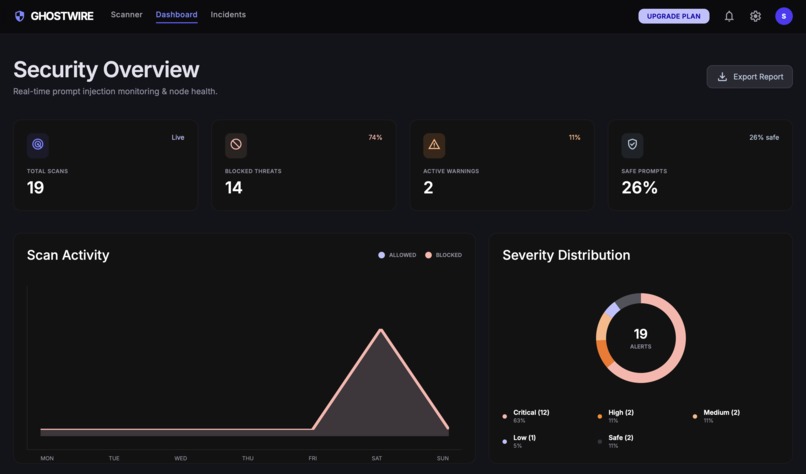
Task: Click the THU axis label
Action: (x=248, y=458)
